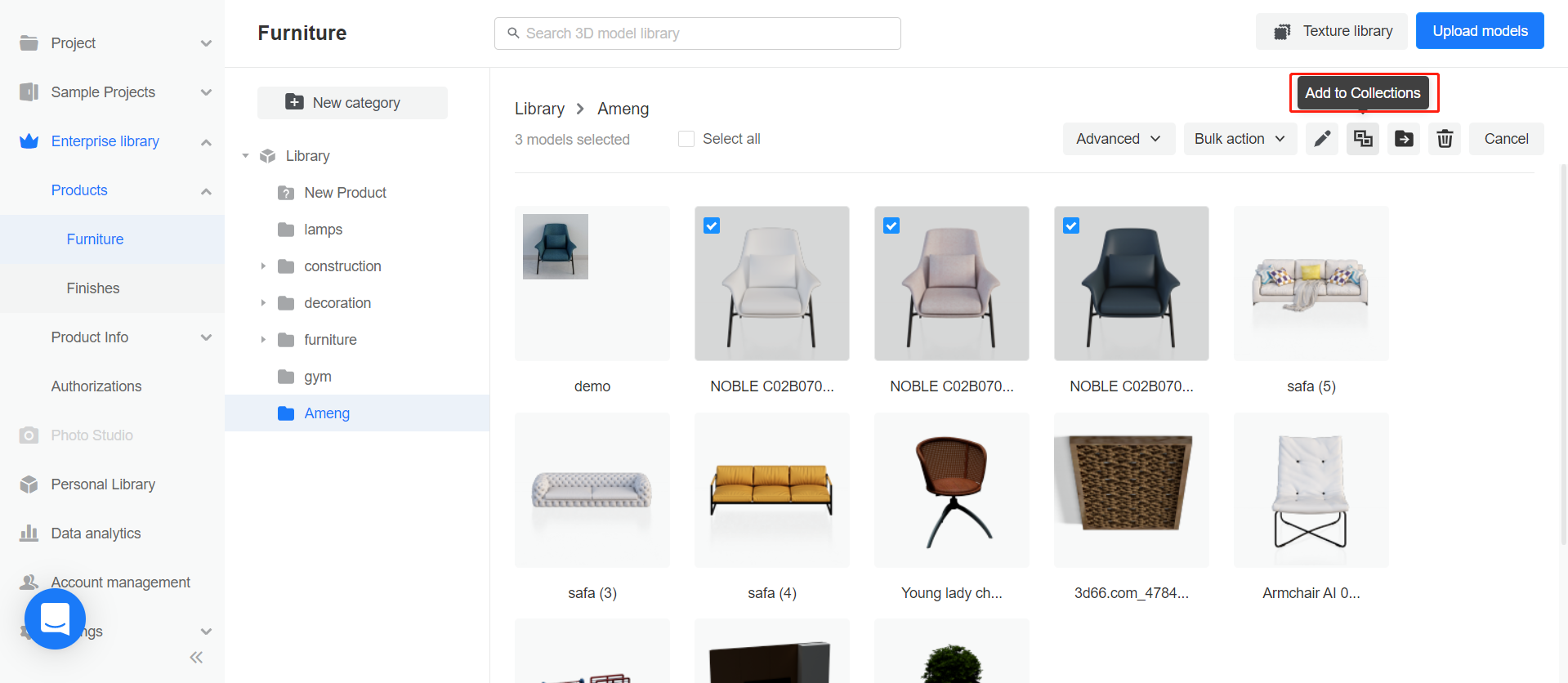This screenshot has width=1568, height=683.
Task: Open the Young lady chair thumbnail
Action: coord(952,490)
